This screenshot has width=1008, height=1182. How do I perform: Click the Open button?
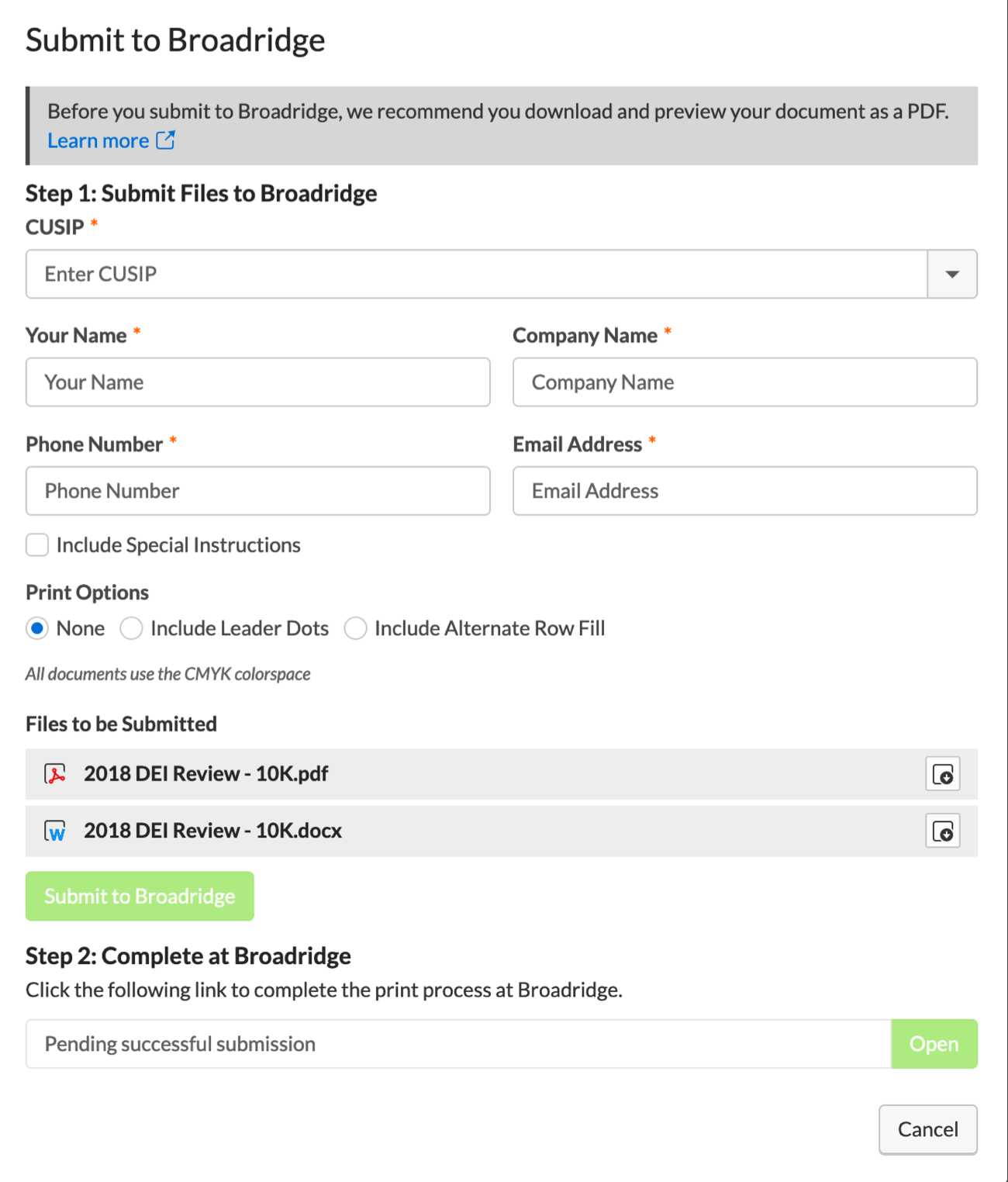coord(934,1044)
